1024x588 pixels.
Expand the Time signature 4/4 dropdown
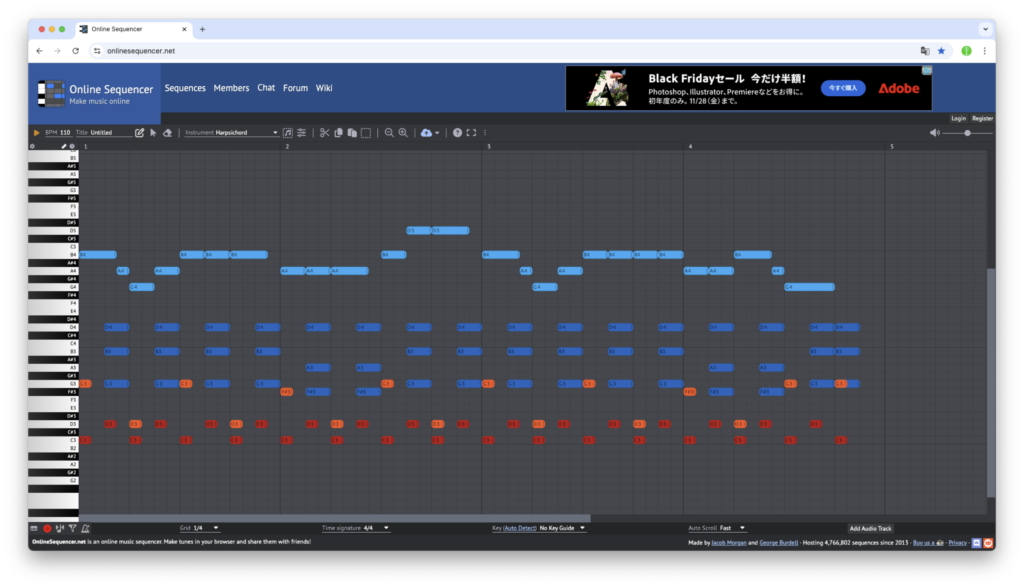[372, 528]
